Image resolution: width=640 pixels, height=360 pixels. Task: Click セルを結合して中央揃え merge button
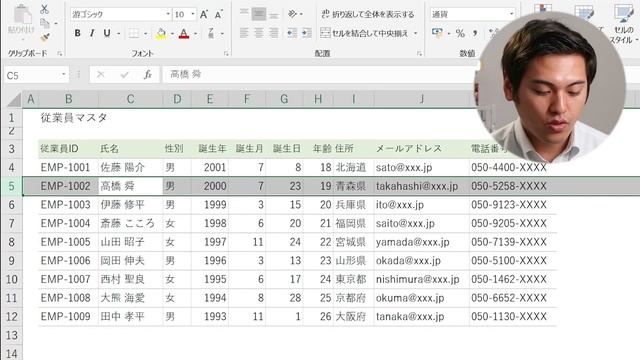coord(364,33)
